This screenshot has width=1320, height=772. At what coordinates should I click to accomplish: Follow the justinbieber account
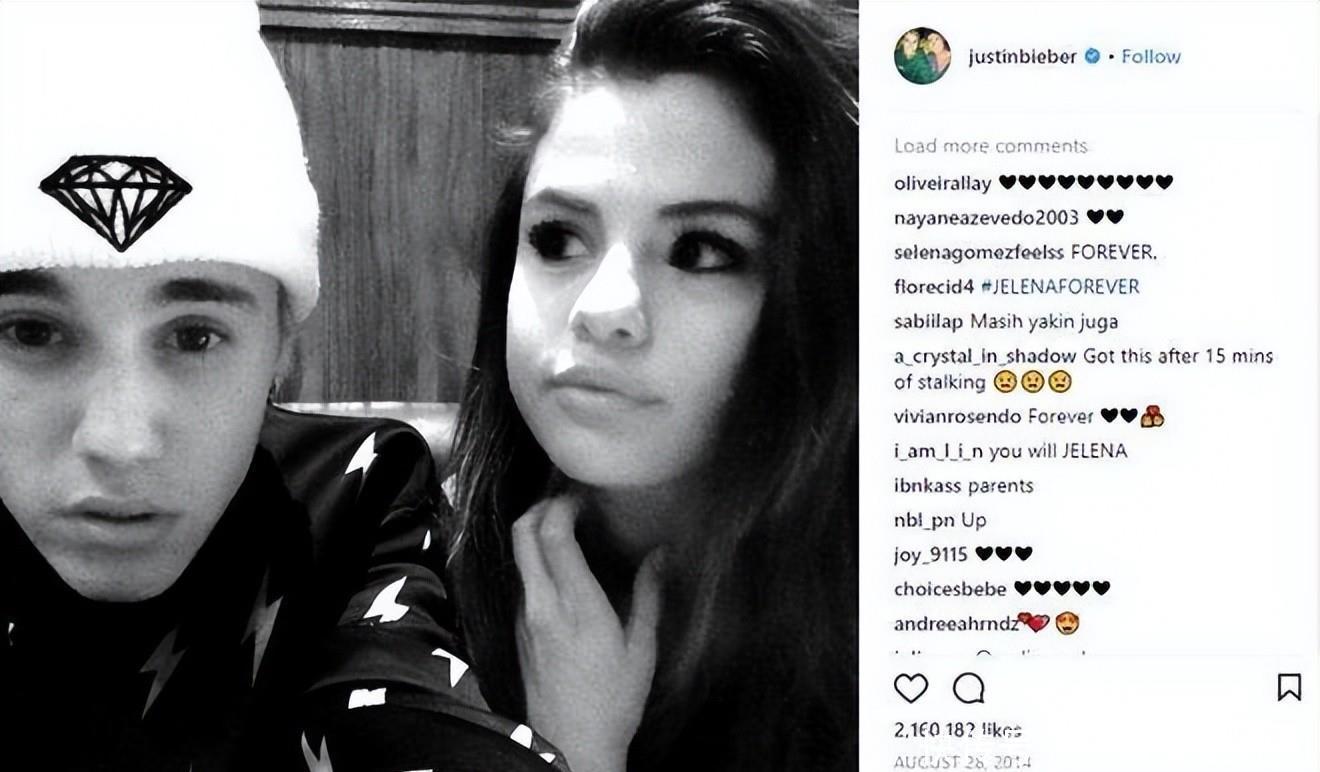point(1150,57)
